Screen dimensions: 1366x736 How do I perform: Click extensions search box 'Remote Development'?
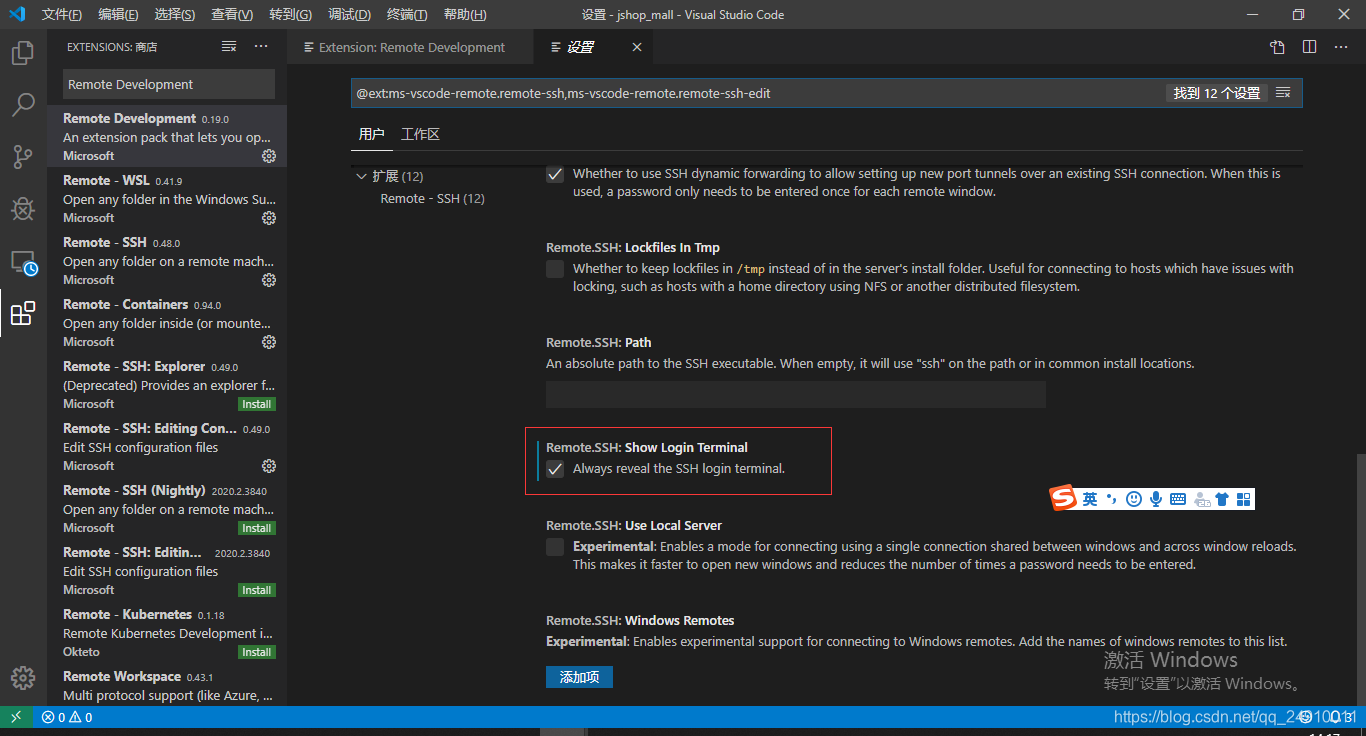coord(169,84)
